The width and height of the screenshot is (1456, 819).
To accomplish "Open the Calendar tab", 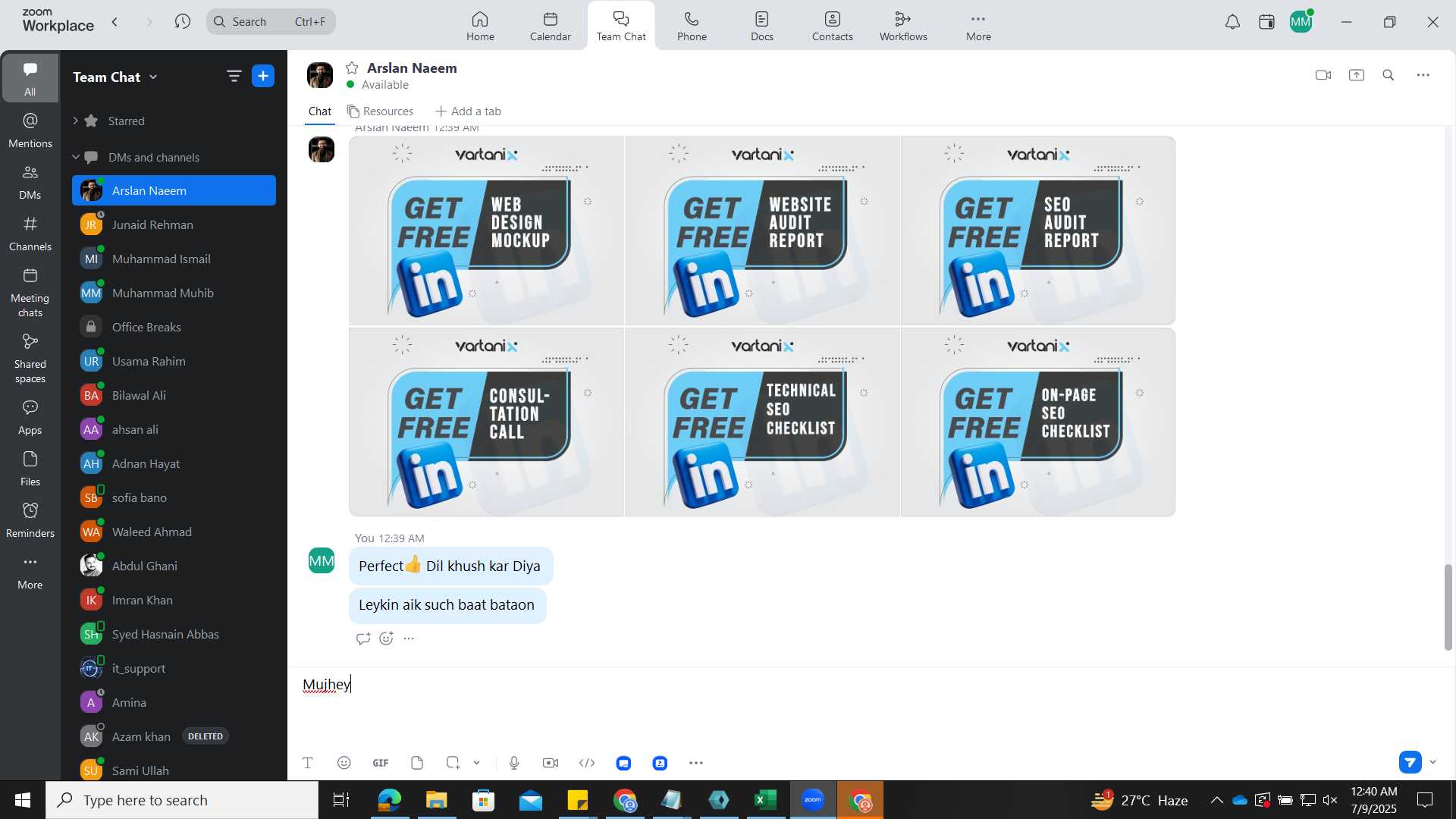I will [x=551, y=26].
